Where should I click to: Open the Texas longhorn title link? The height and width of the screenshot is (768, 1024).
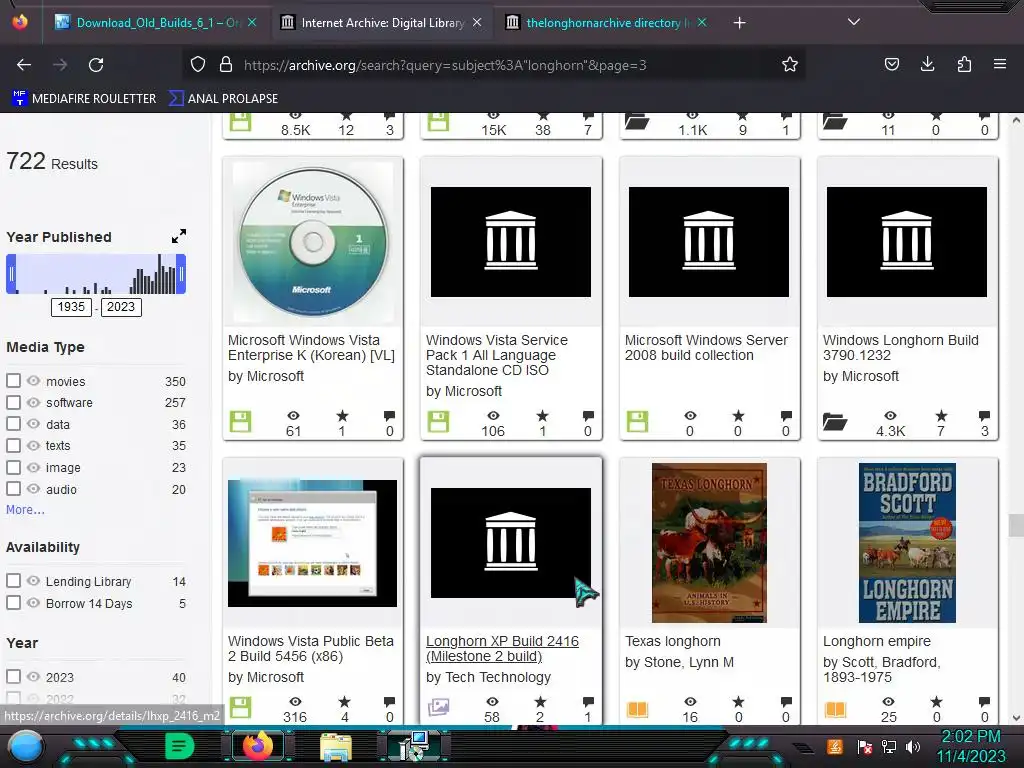(x=673, y=641)
